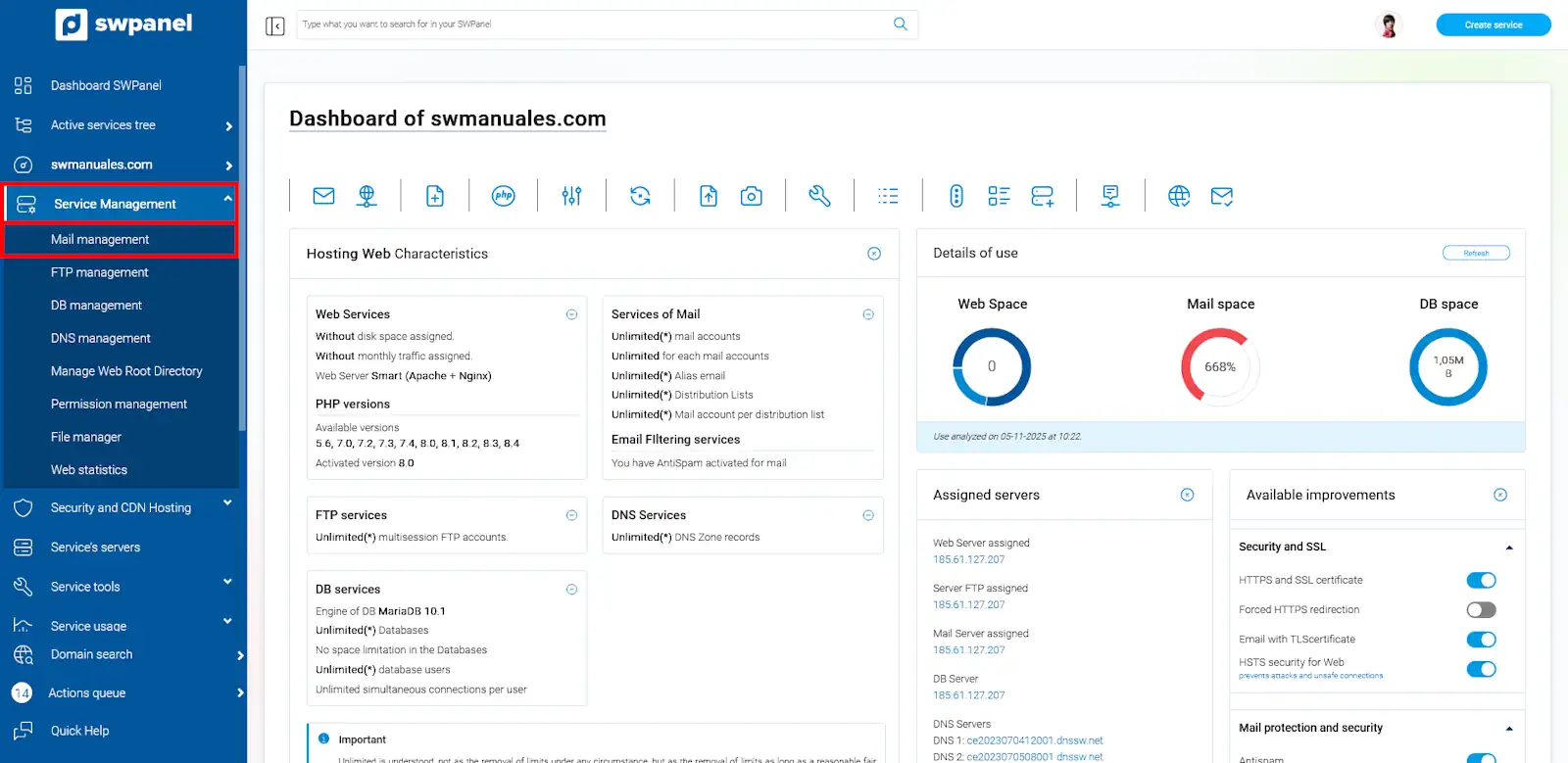This screenshot has height=763, width=1568.
Task: Close the Available improvements panel
Action: (1500, 495)
